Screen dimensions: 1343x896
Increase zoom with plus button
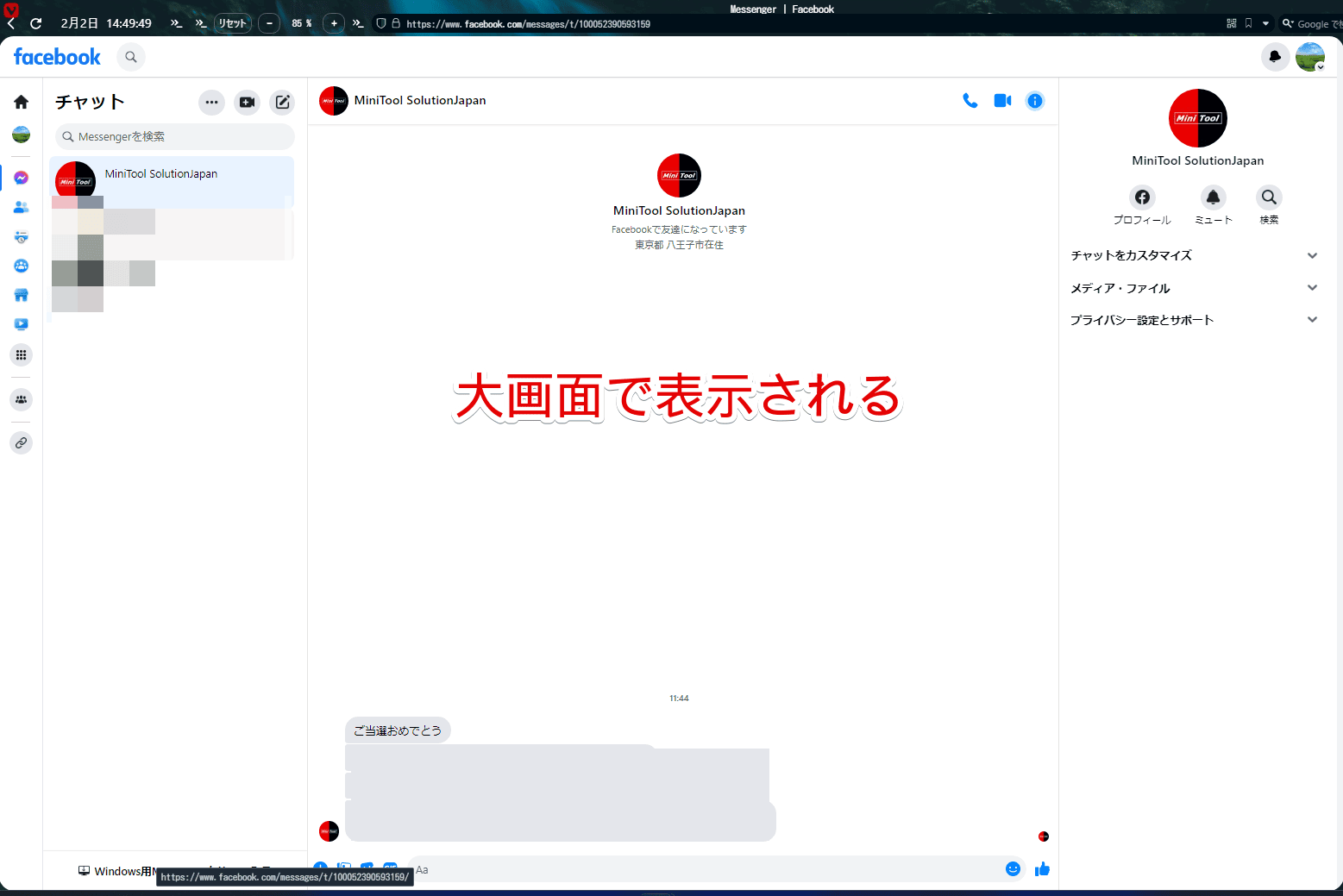tap(334, 23)
